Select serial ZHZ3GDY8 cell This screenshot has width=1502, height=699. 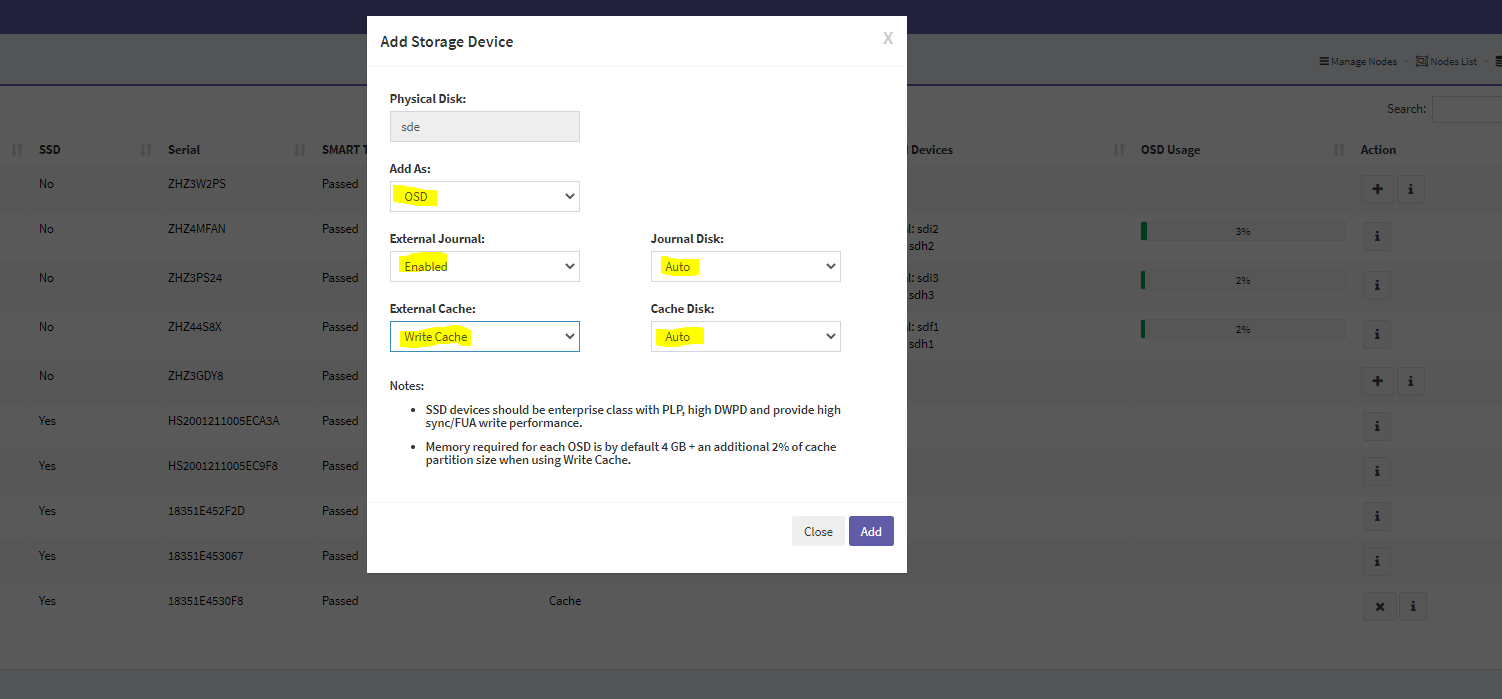pyautogui.click(x=195, y=376)
